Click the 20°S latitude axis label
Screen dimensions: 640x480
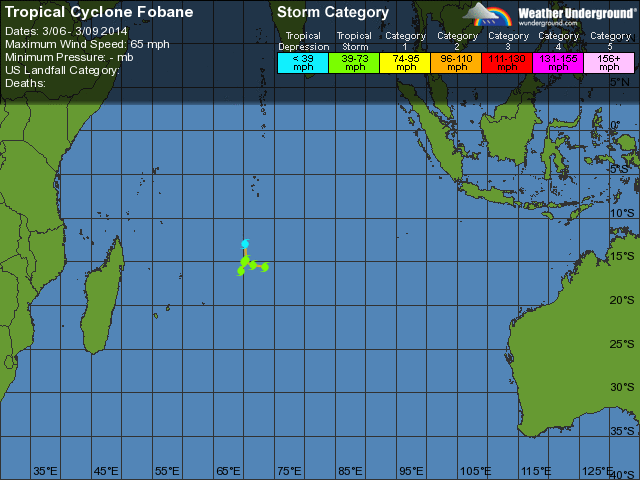click(623, 300)
